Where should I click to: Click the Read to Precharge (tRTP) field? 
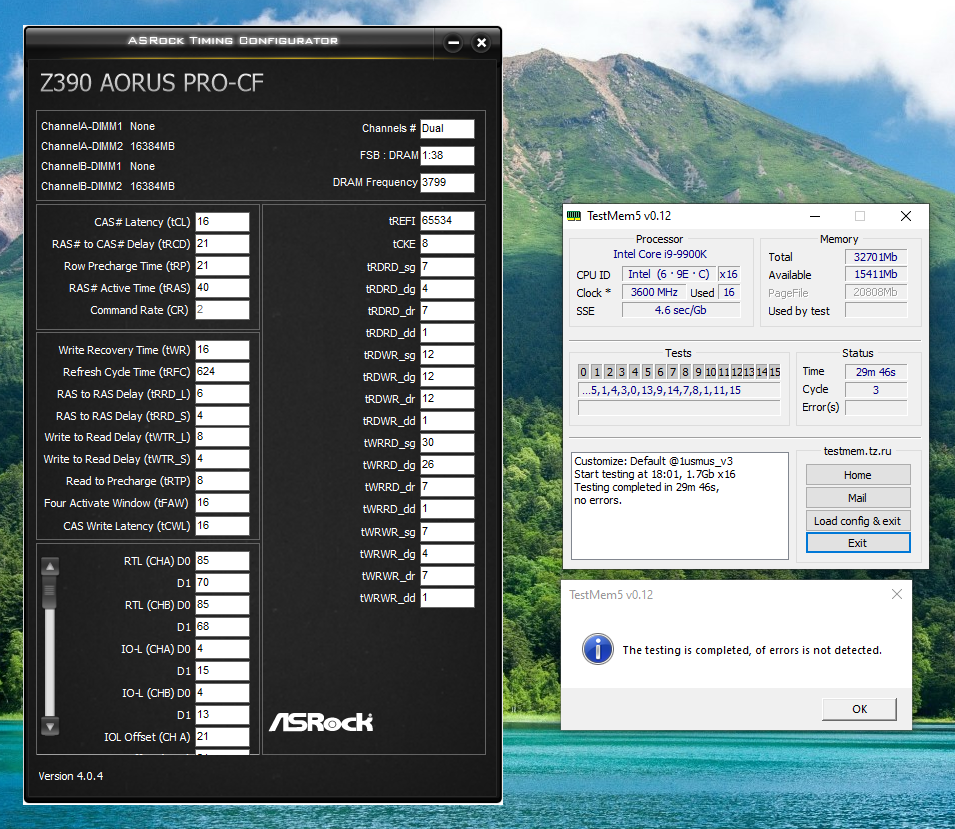pos(222,481)
